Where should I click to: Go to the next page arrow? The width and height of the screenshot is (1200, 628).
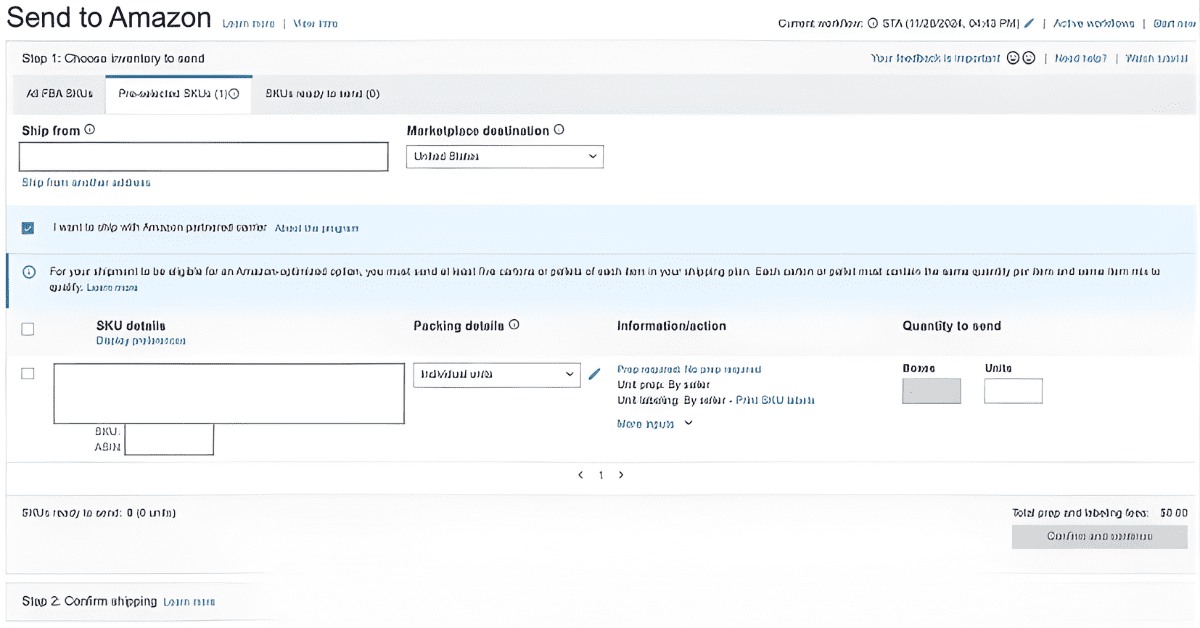pos(621,475)
